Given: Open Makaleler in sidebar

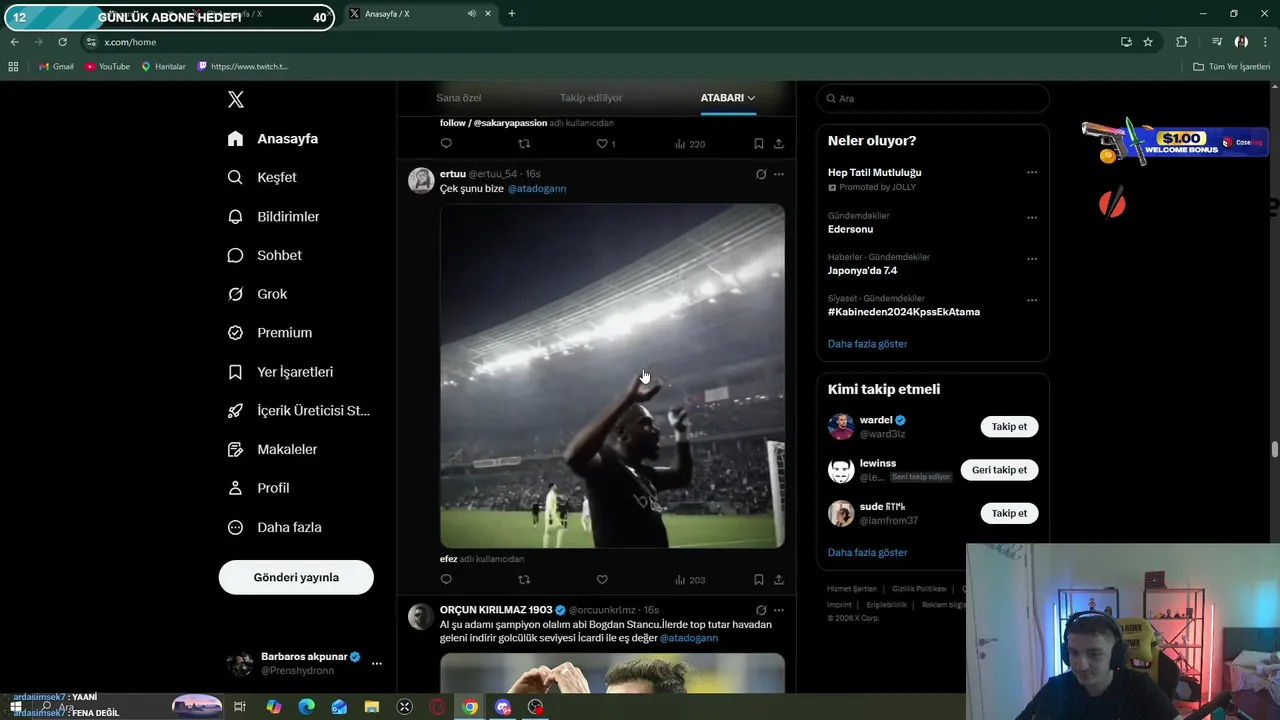Looking at the screenshot, I should pos(272,450).
